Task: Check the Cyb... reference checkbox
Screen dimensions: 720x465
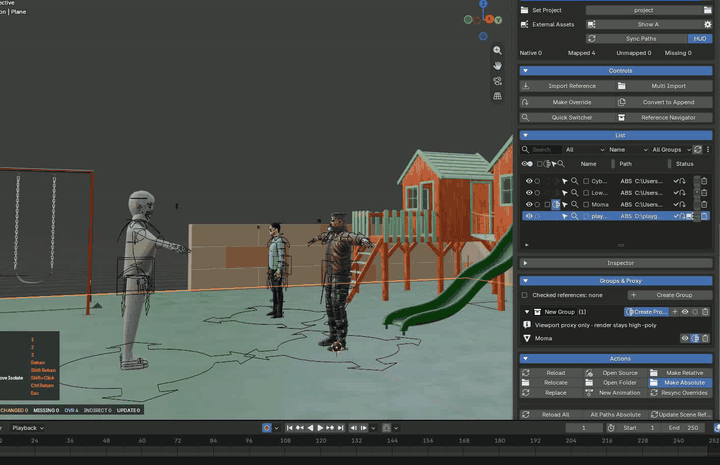Action: [586, 181]
